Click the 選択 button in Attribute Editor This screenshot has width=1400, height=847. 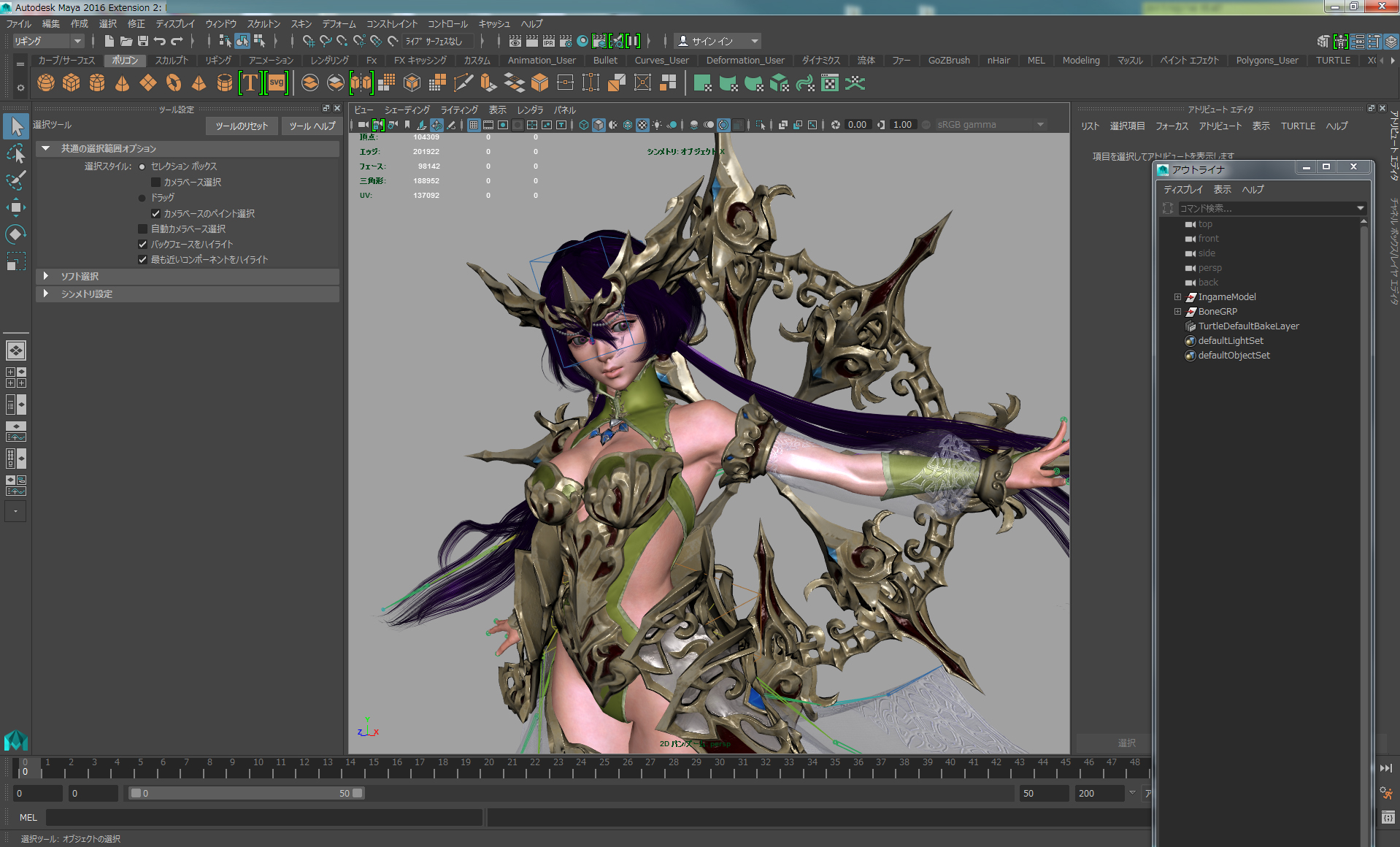tap(1126, 743)
